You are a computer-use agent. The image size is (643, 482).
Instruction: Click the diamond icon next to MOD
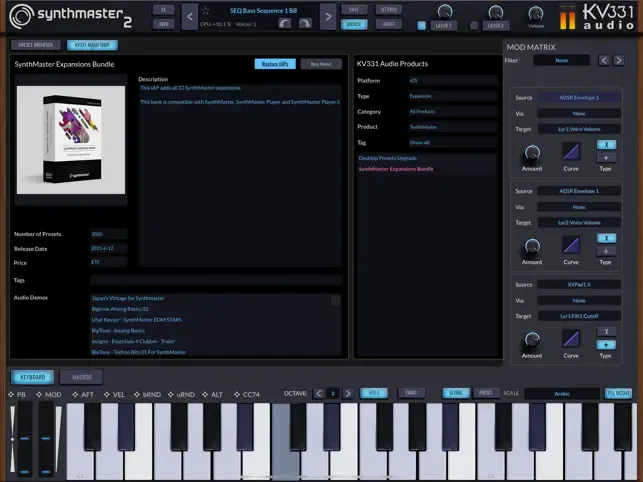tap(39, 394)
